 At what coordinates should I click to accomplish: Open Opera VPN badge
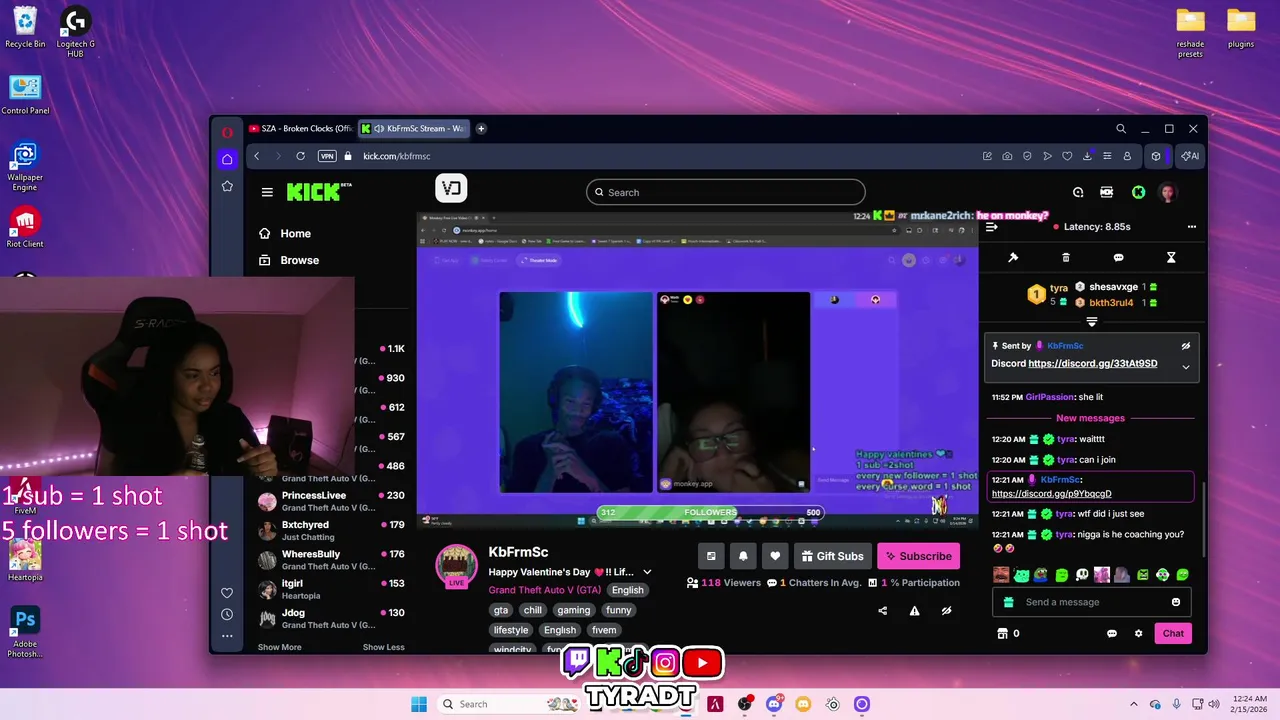click(327, 156)
